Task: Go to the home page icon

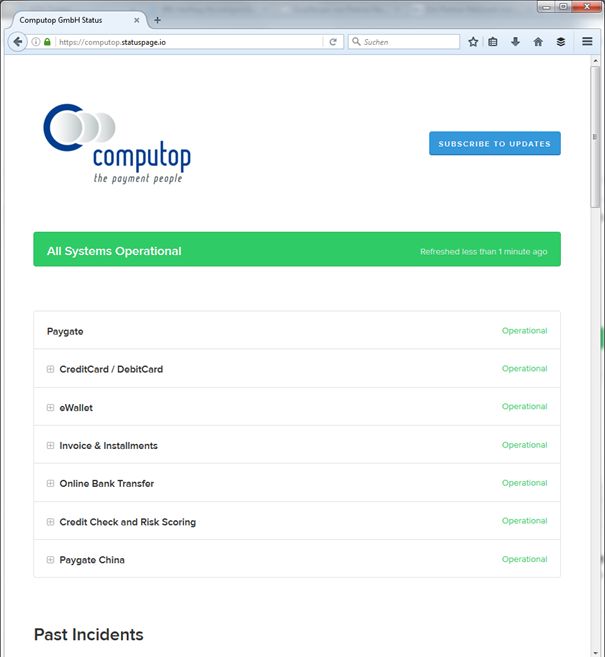Action: pyautogui.click(x=538, y=42)
